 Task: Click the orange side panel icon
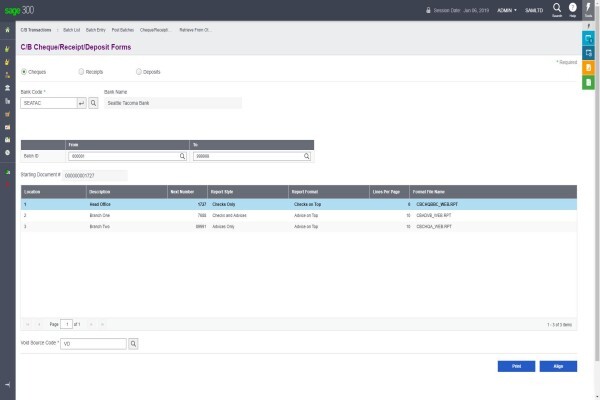(589, 68)
